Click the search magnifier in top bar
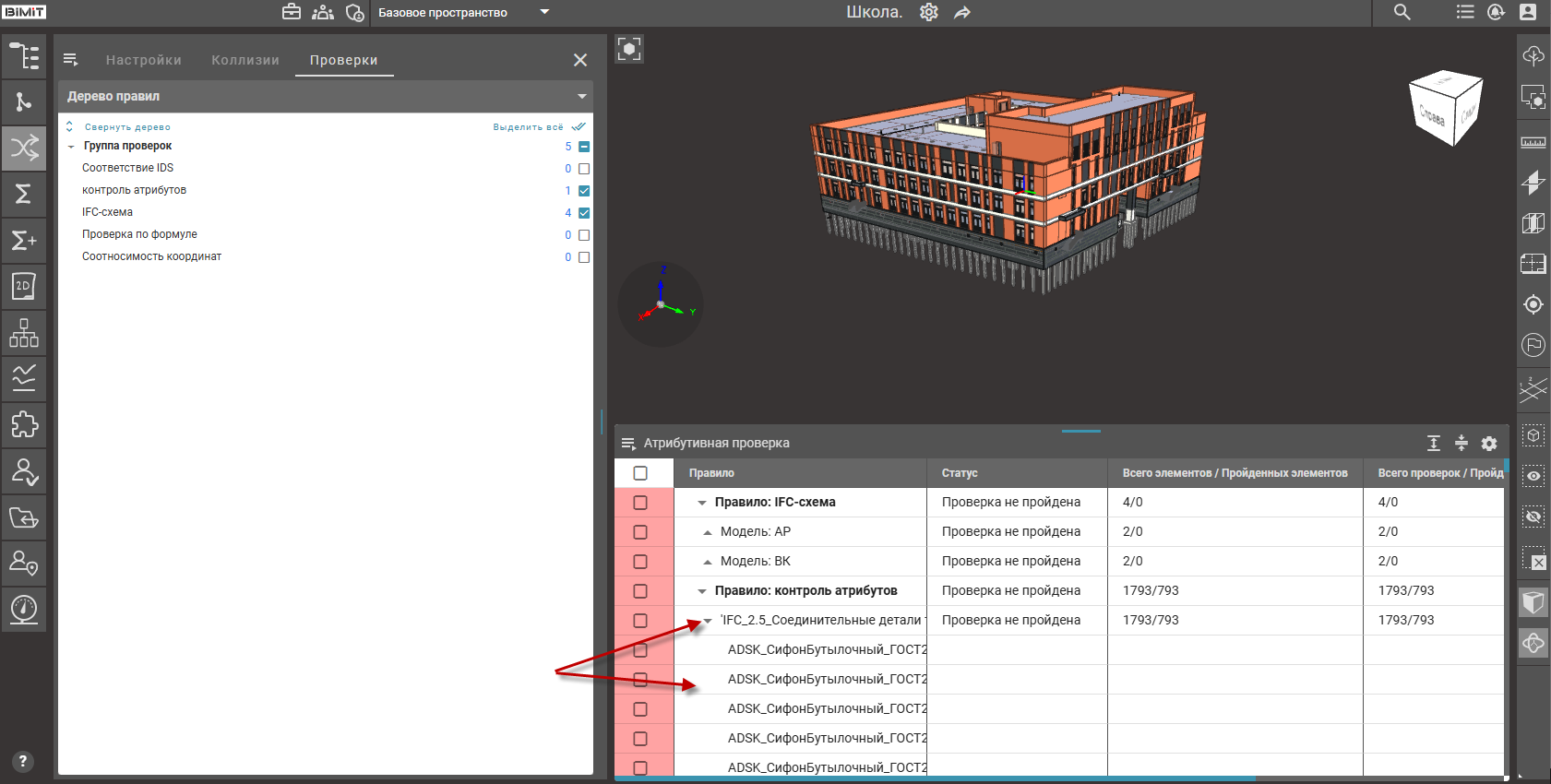 point(1402,12)
